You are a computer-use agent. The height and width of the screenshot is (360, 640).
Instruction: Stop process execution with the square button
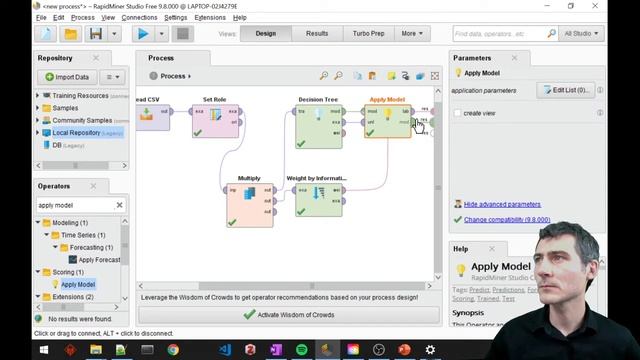[x=182, y=34]
